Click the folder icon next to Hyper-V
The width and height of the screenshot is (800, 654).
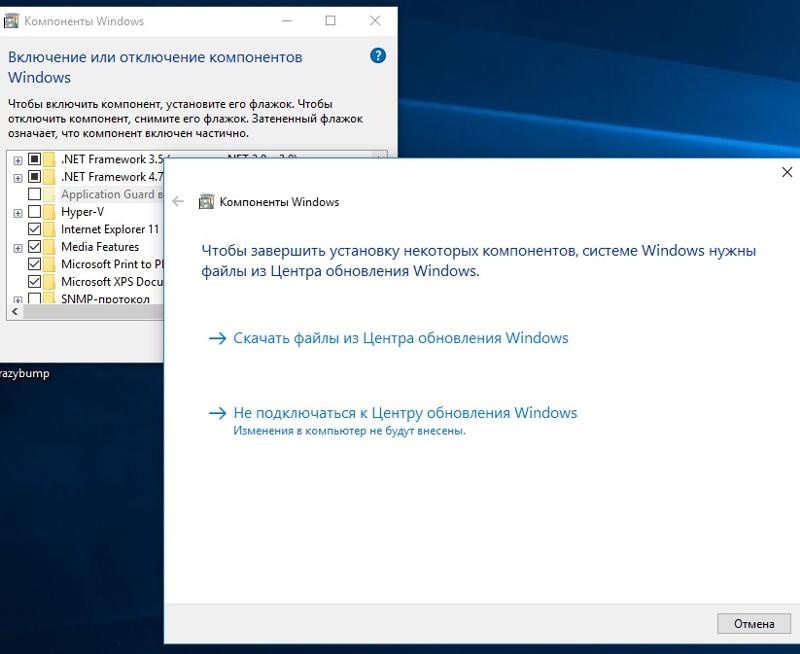coord(49,212)
